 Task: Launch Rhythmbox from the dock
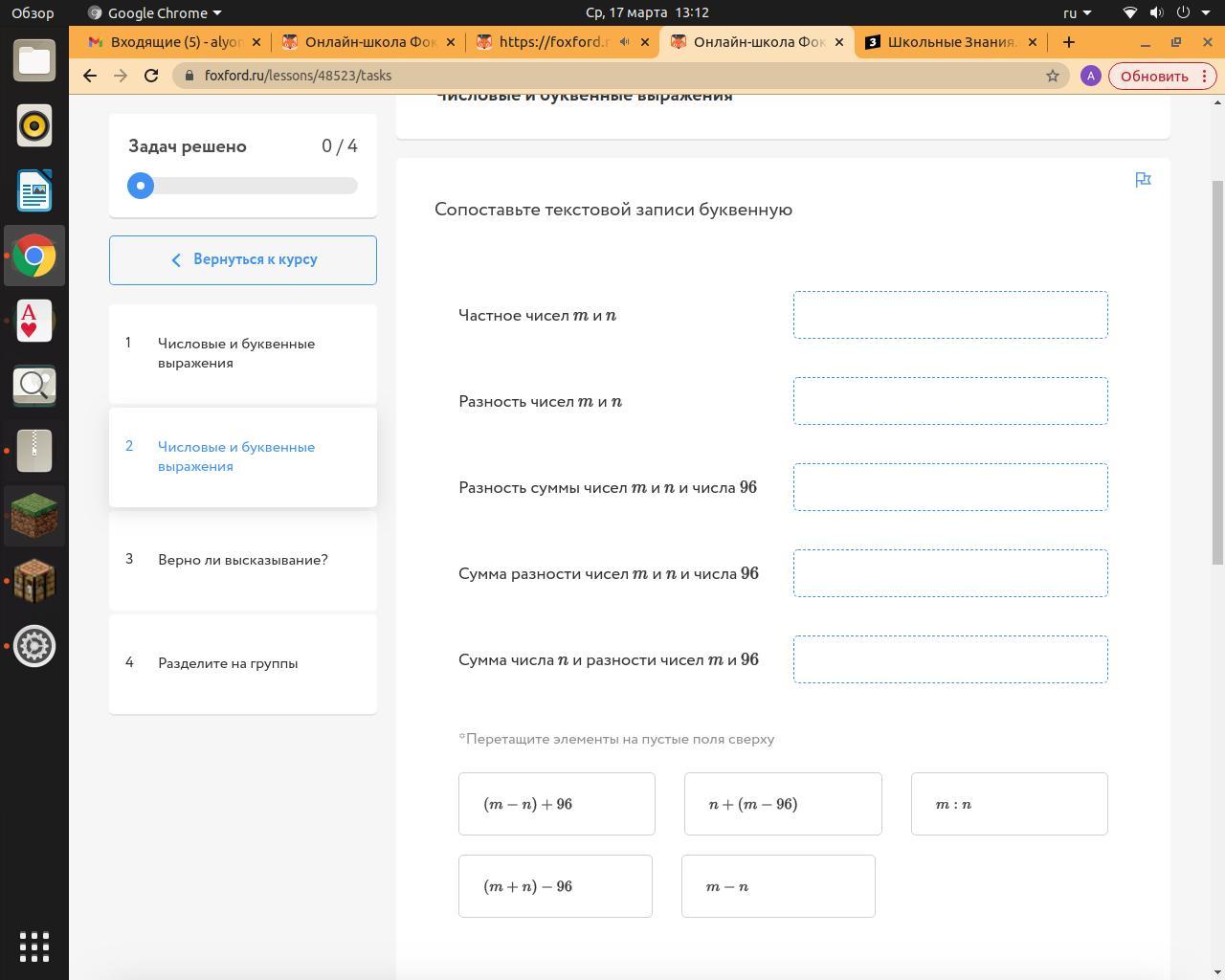coord(34,125)
